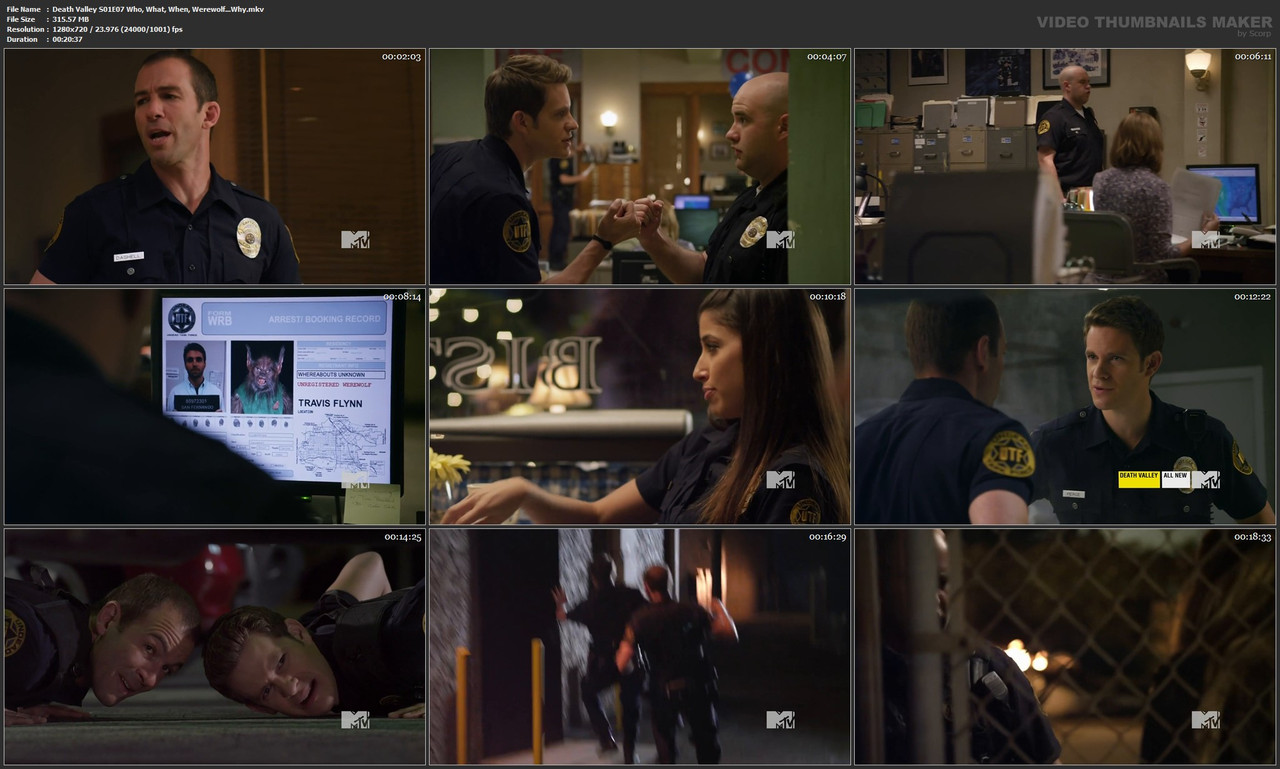1280x769 pixels.
Task: Open the Travis Flynn booking record thumbnail
Action: point(213,406)
